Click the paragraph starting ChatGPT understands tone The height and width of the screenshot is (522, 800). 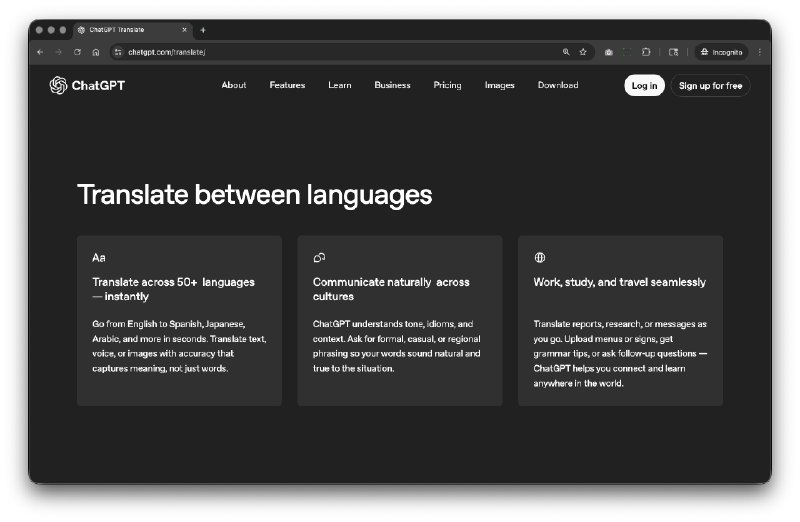[396, 346]
